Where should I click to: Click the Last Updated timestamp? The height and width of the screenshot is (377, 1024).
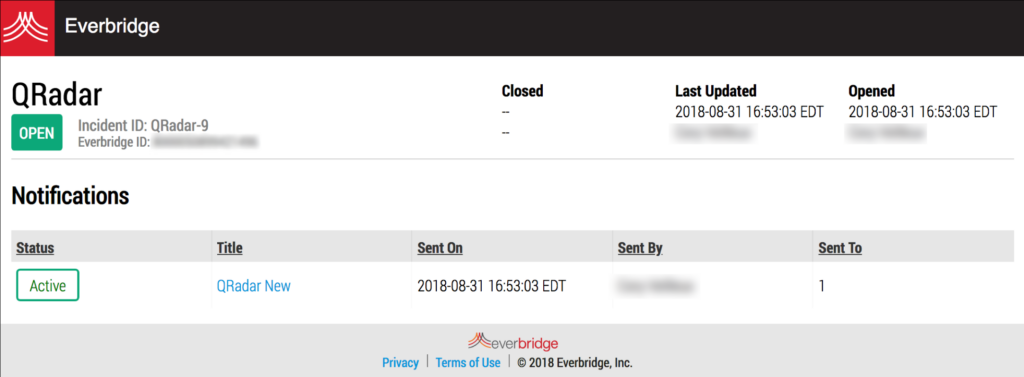point(749,112)
